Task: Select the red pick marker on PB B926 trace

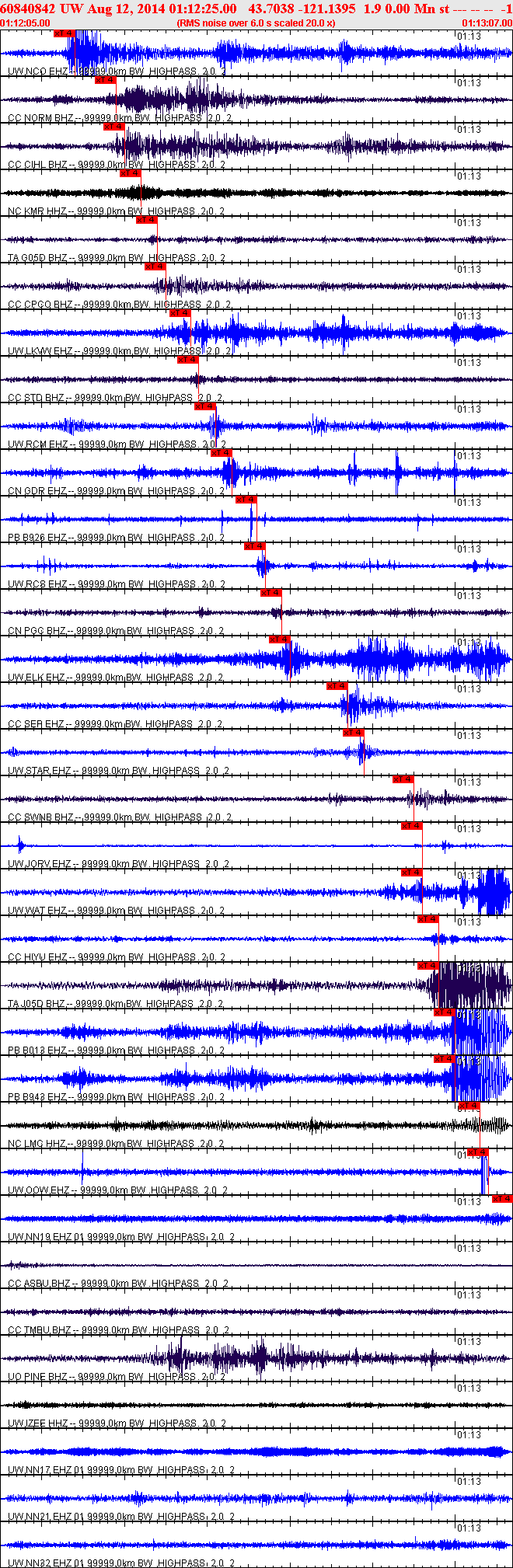Action: 246,500
